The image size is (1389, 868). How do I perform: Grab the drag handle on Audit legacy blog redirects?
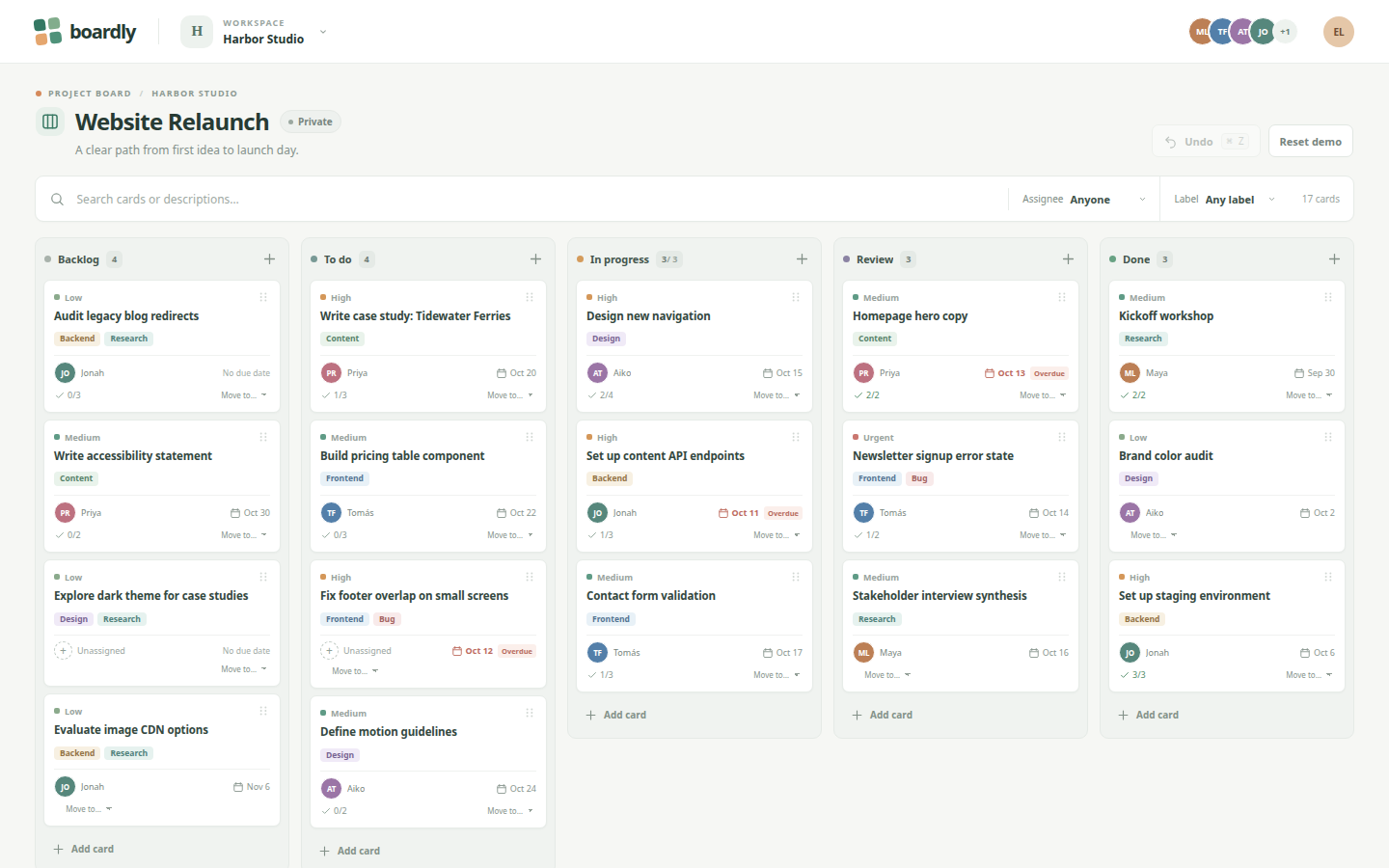tap(263, 297)
